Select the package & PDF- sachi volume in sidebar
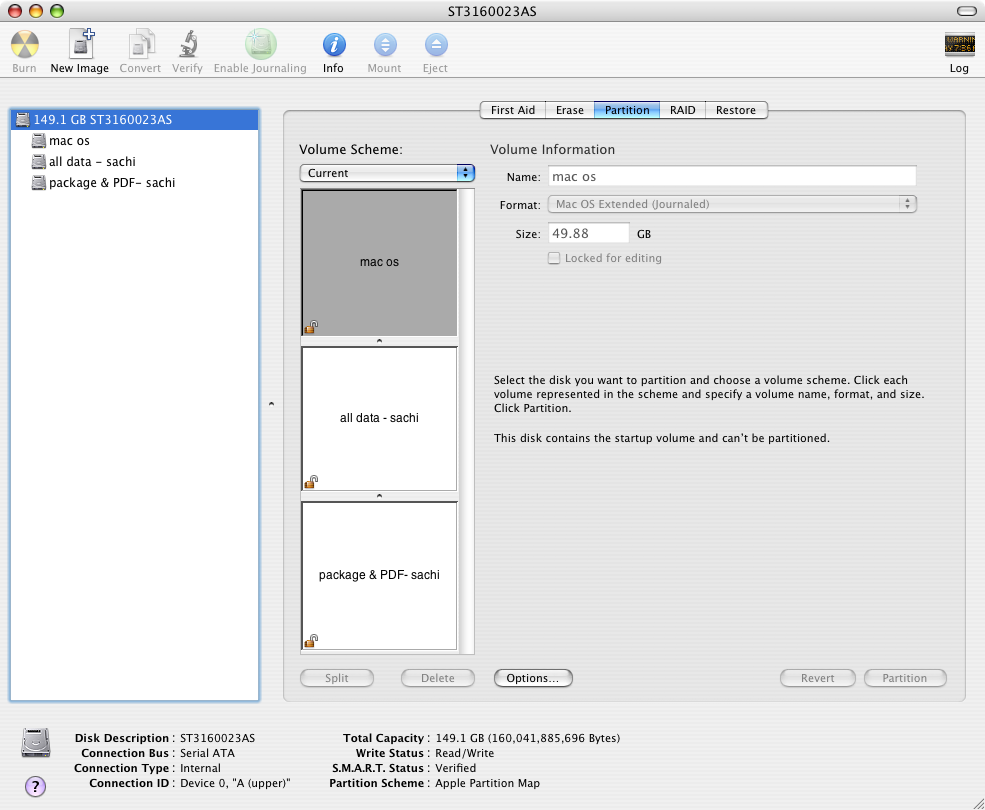This screenshot has height=810, width=985. [x=112, y=183]
